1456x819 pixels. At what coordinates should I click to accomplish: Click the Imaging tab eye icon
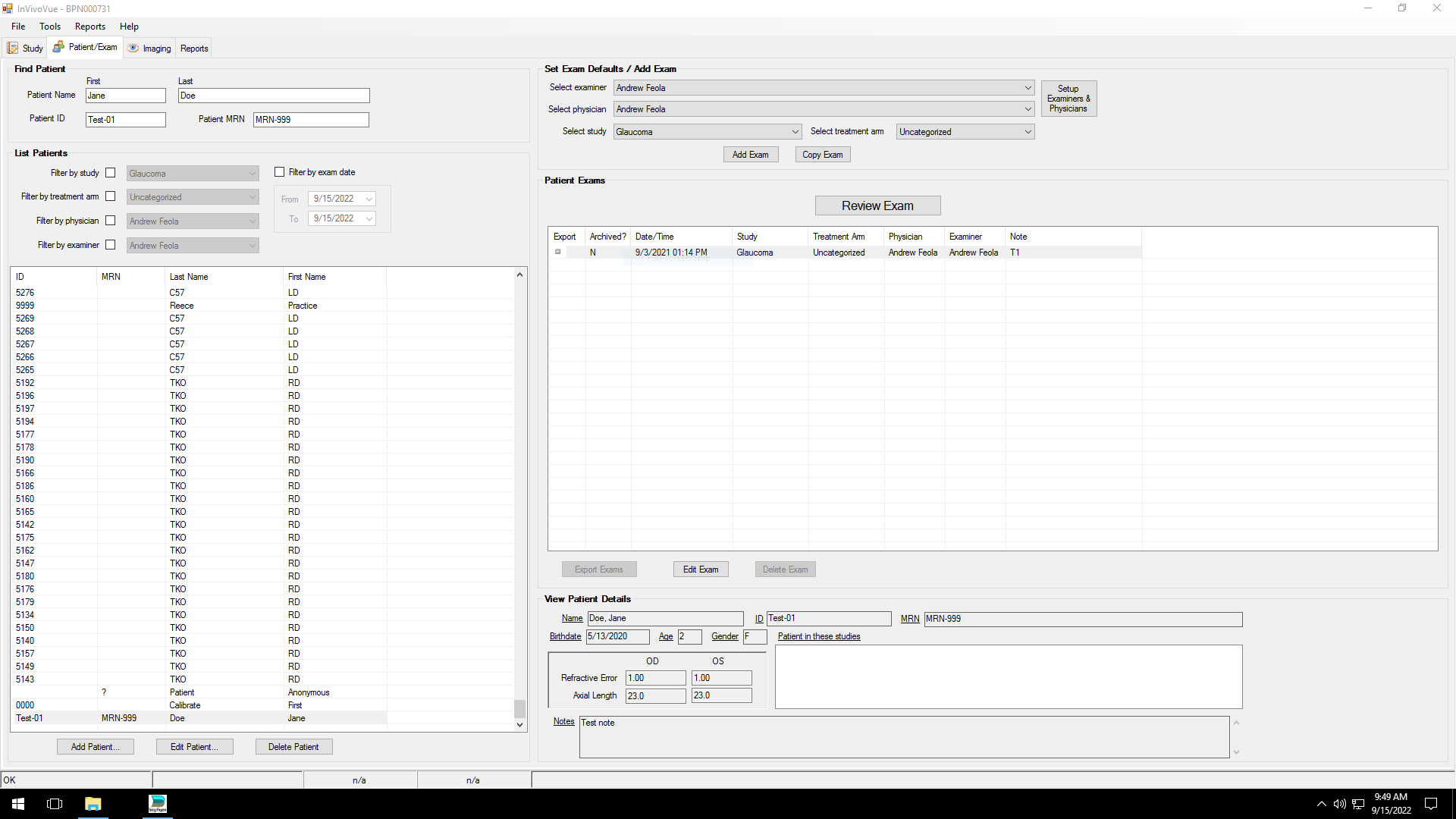point(133,48)
